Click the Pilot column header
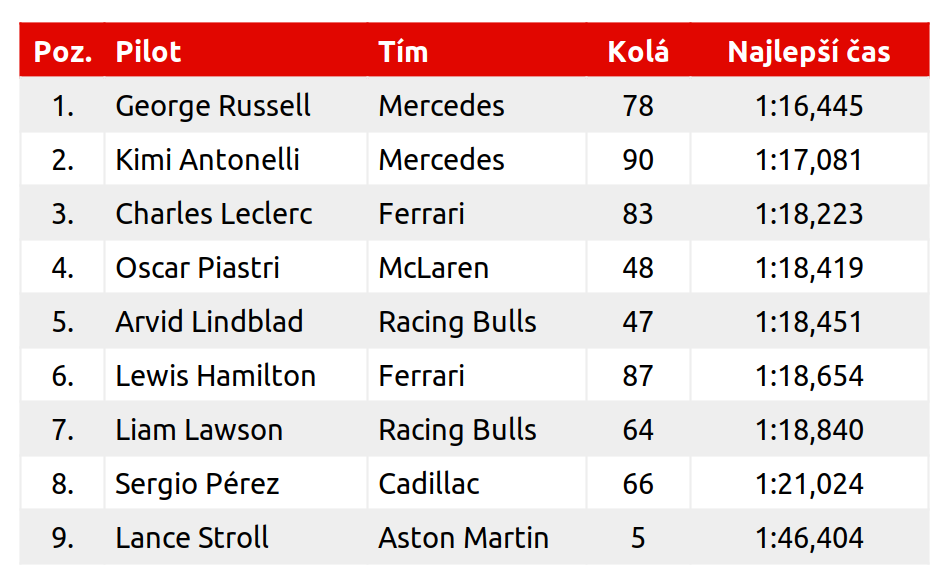 (x=148, y=52)
